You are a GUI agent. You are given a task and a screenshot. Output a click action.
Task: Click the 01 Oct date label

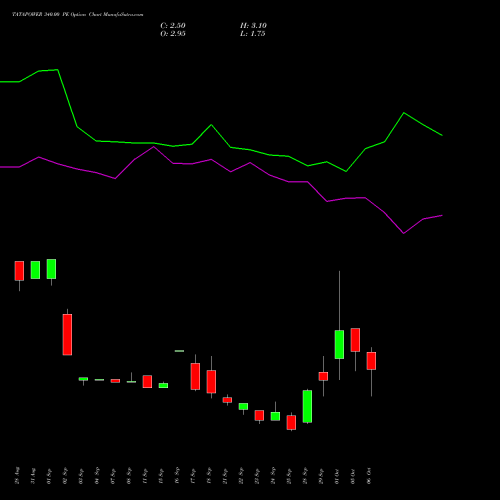(x=337, y=476)
